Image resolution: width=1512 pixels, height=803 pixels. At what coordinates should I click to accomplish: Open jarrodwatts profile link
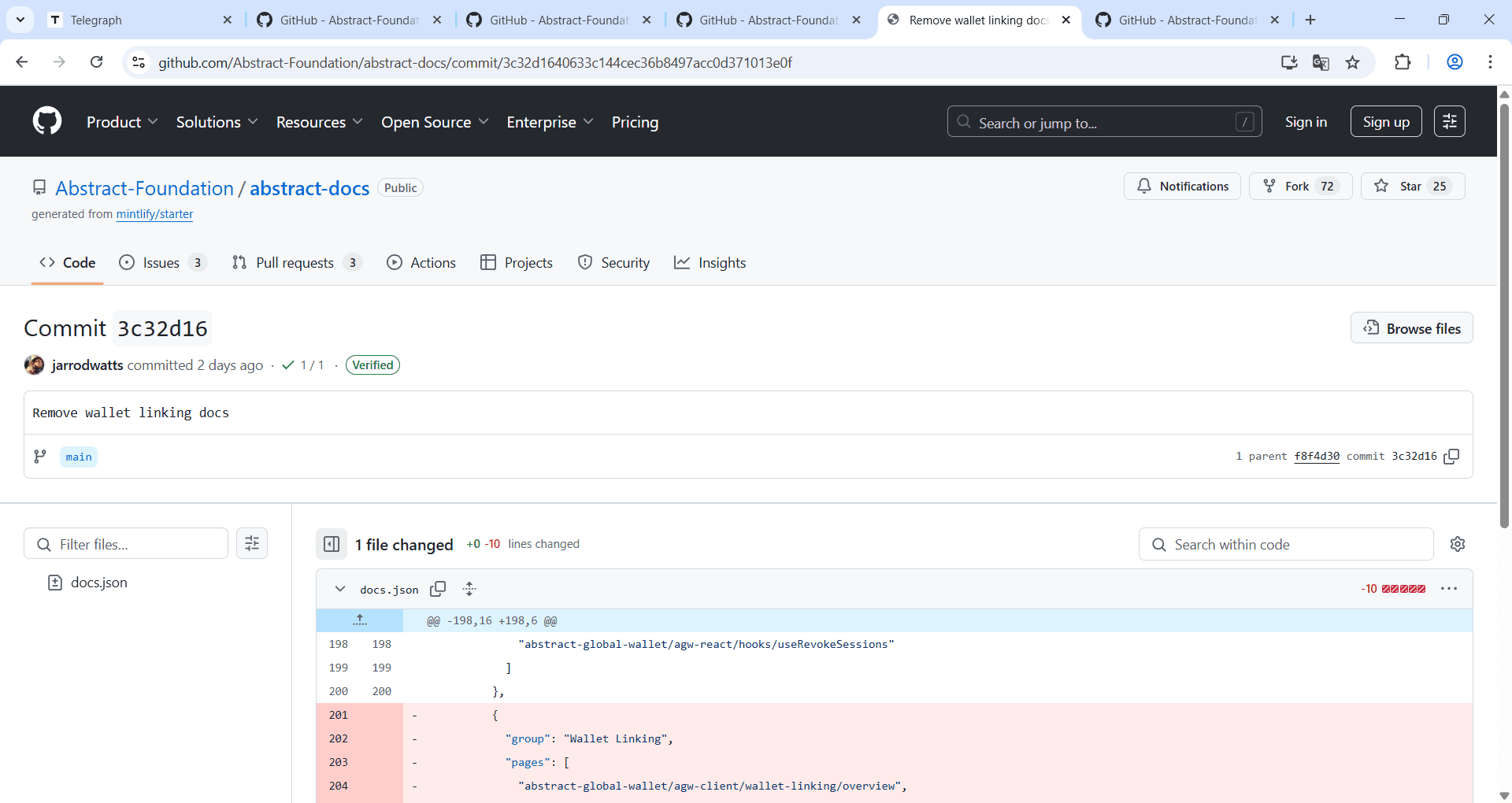[87, 365]
